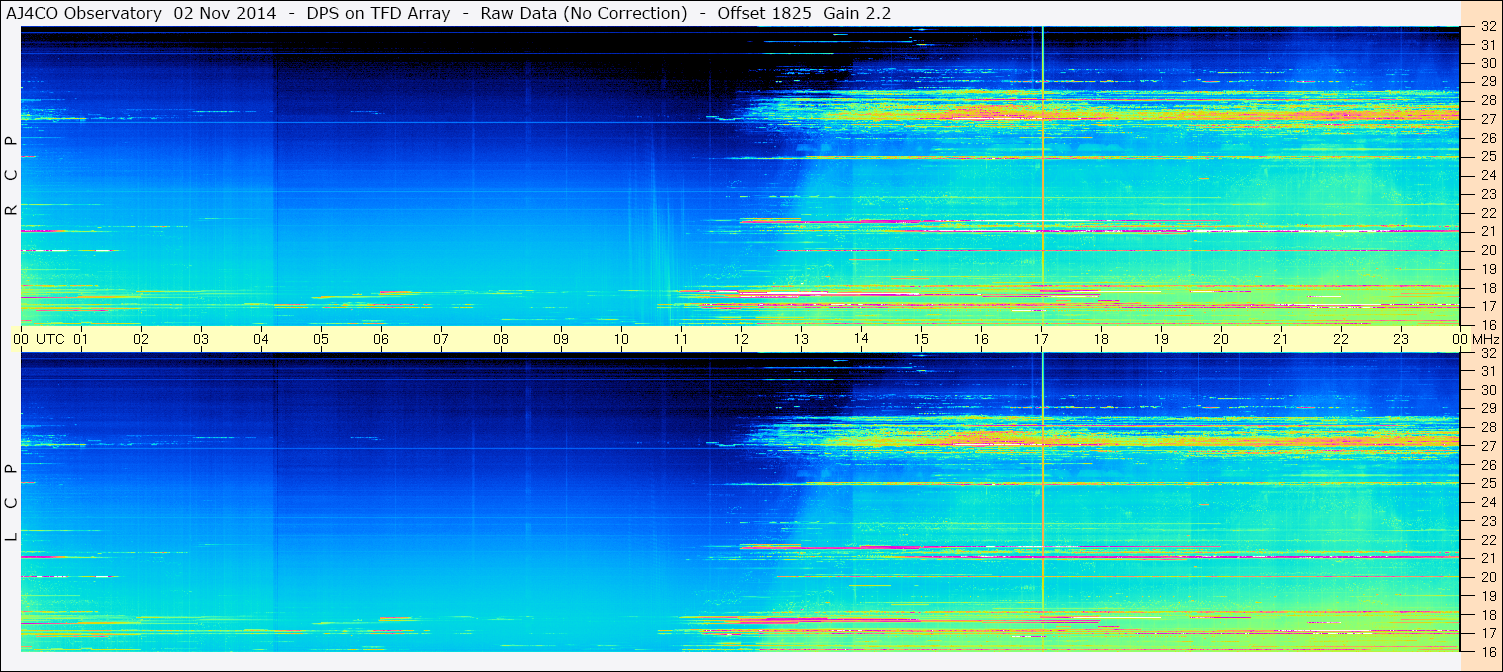Select the 05 hour mark on UTC axis
Screen dimensions: 1503x672
coord(321,339)
